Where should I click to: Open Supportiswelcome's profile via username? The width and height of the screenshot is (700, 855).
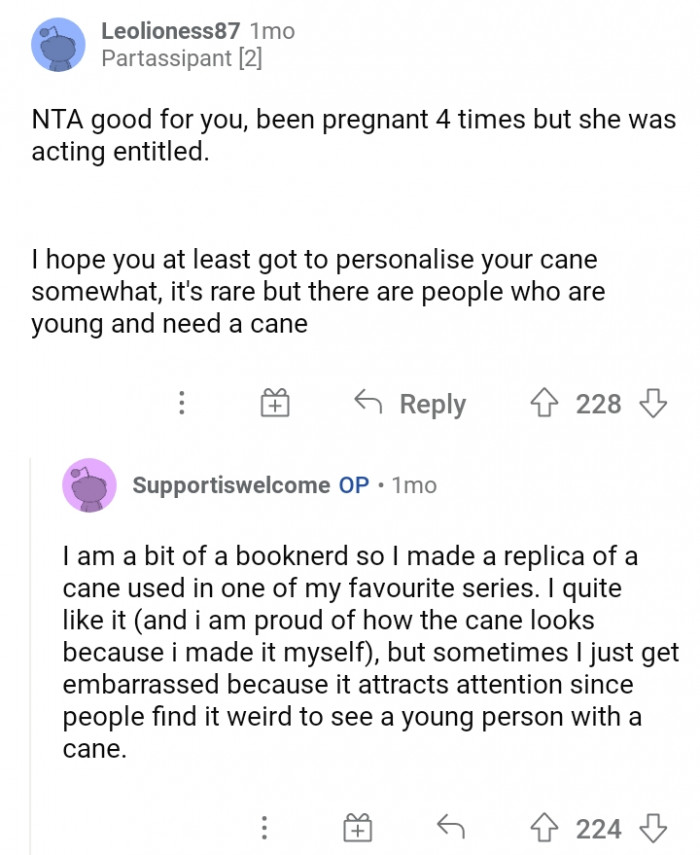[231, 485]
